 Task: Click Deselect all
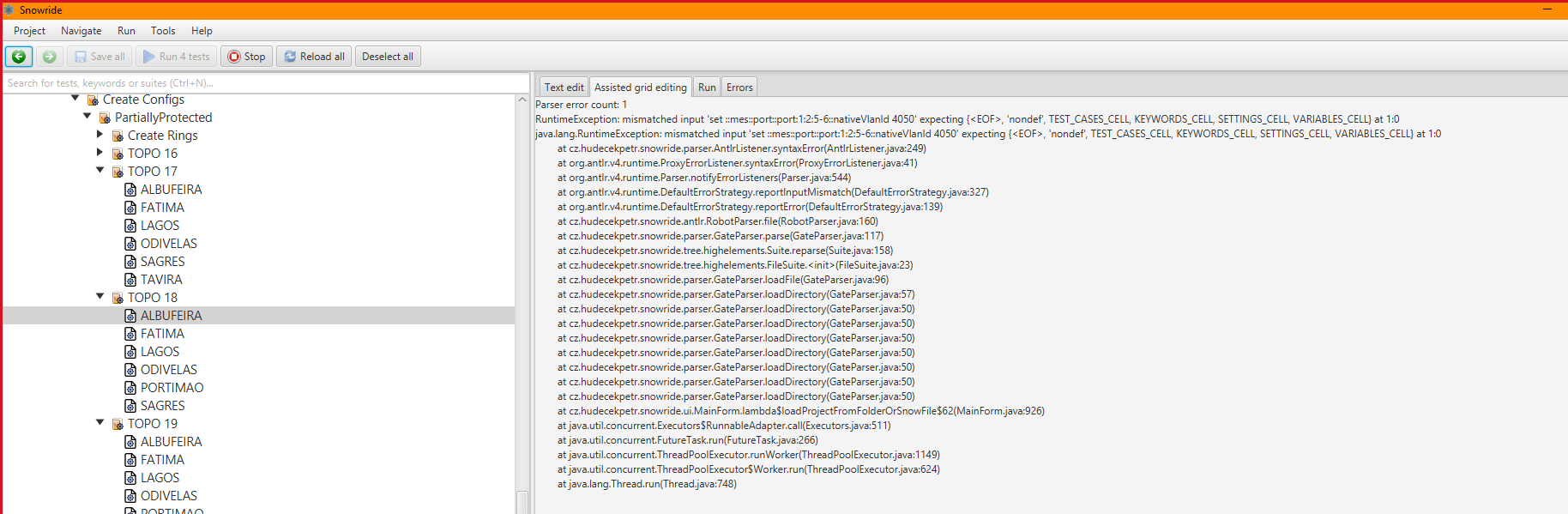tap(388, 57)
